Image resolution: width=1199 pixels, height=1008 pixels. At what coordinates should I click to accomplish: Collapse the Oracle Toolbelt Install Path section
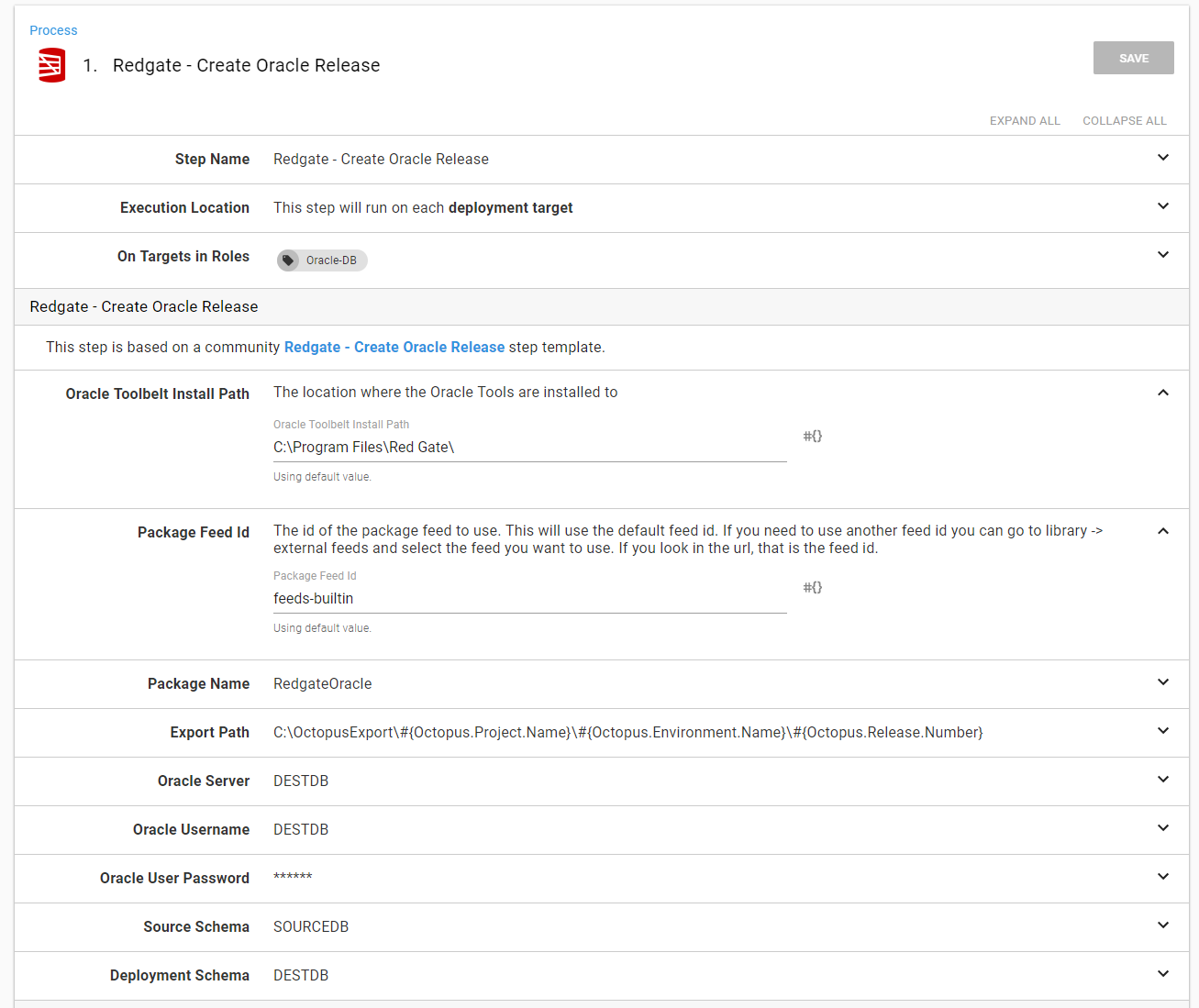1162,393
